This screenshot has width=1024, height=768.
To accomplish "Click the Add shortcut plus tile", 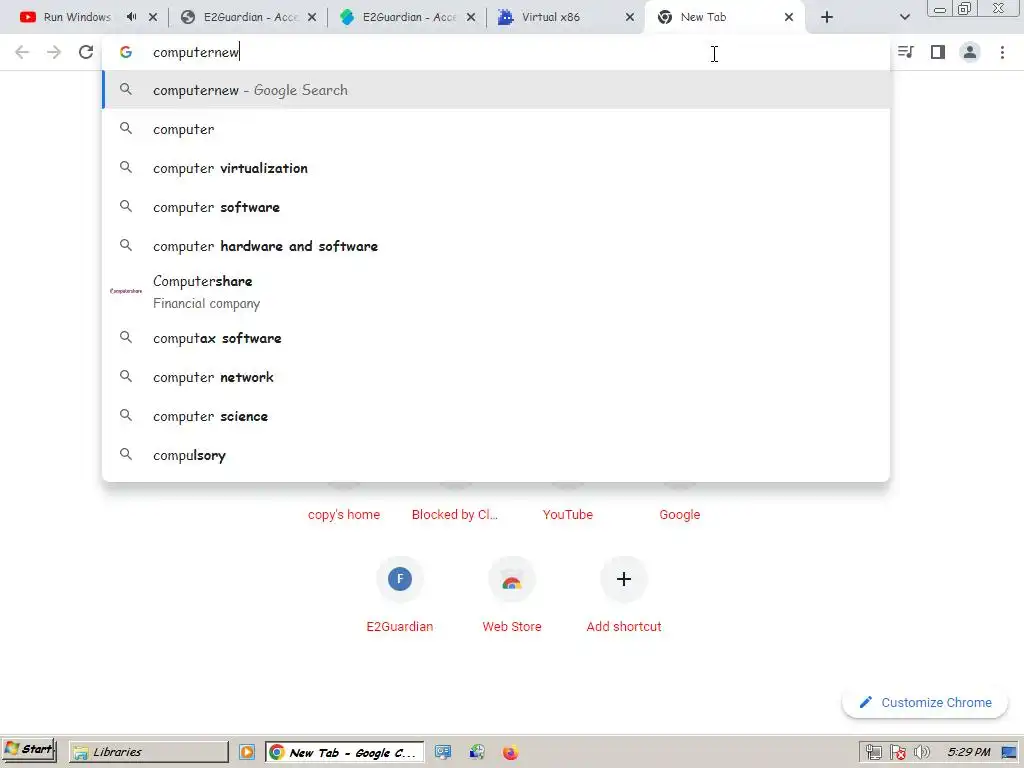I will [x=624, y=594].
